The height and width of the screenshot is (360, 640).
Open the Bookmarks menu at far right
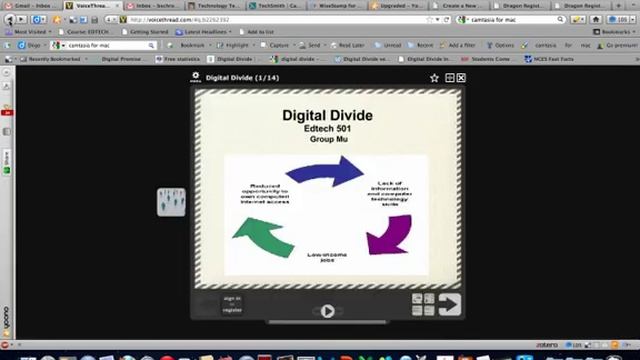(615, 31)
